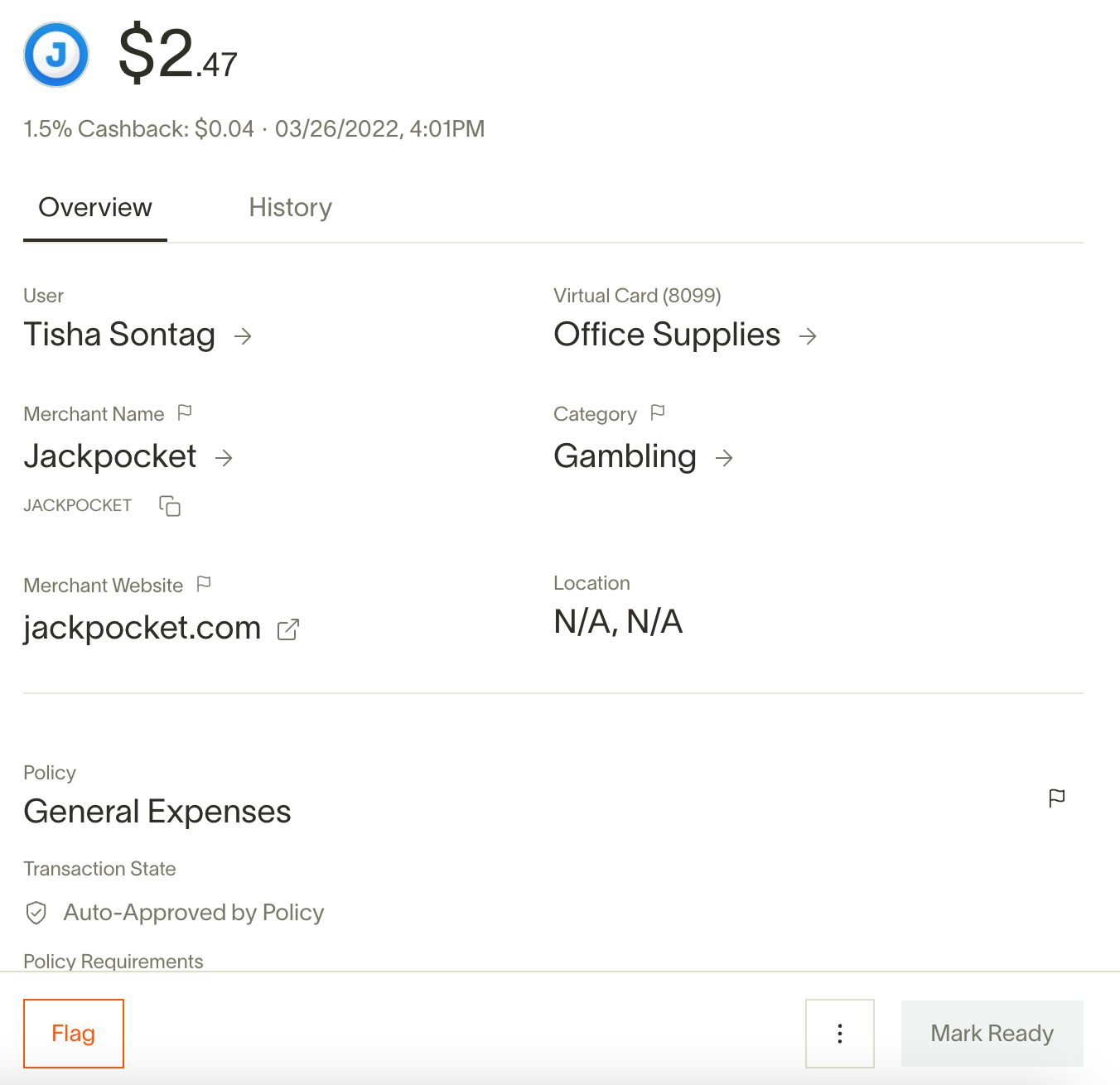Screen dimensions: 1120x1085
Task: Open Jackpocket merchant details arrow
Action: coord(224,458)
